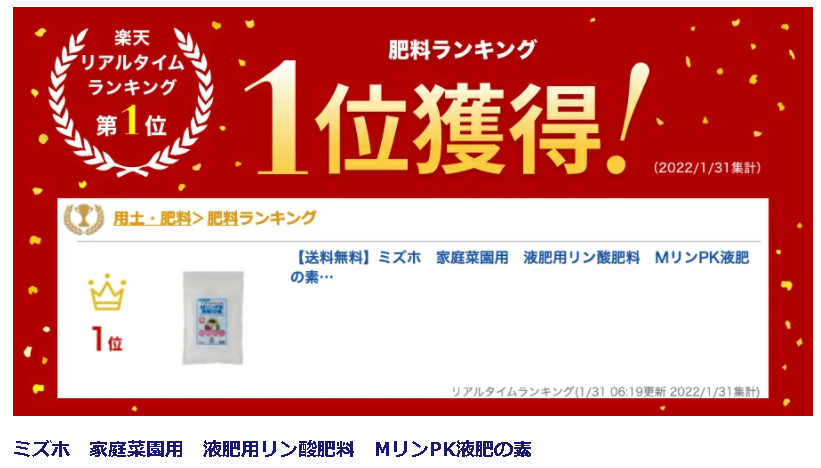Click the laurel wreath ranking badge

131,101
